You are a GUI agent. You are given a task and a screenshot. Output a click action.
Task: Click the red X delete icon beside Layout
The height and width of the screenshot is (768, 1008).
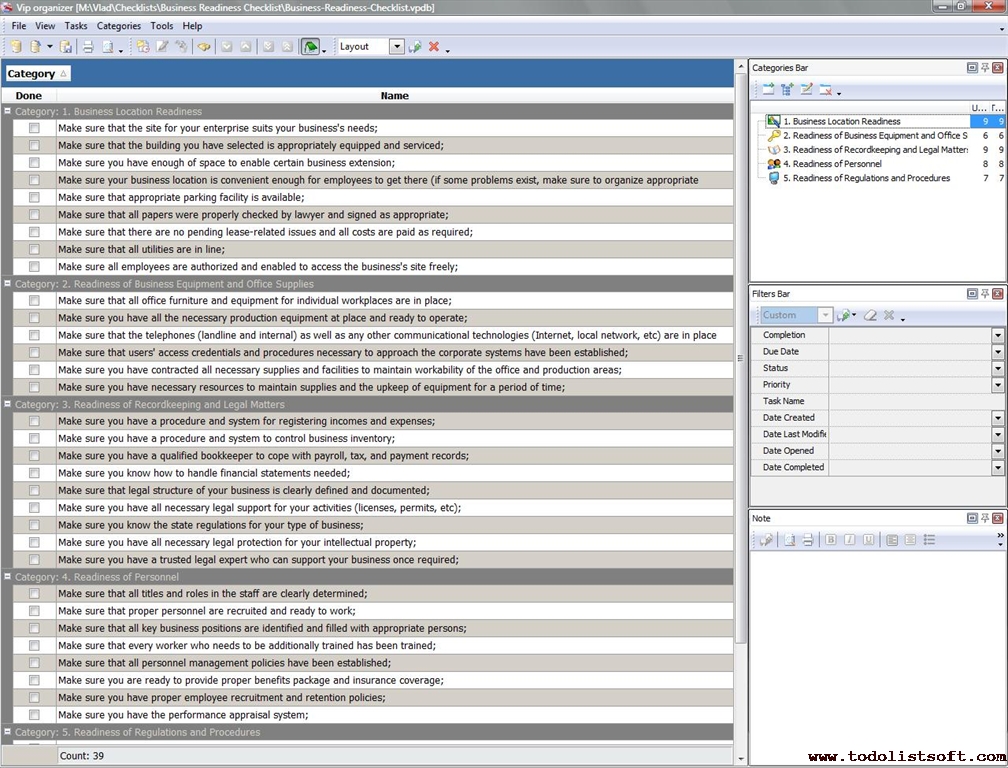pos(434,47)
